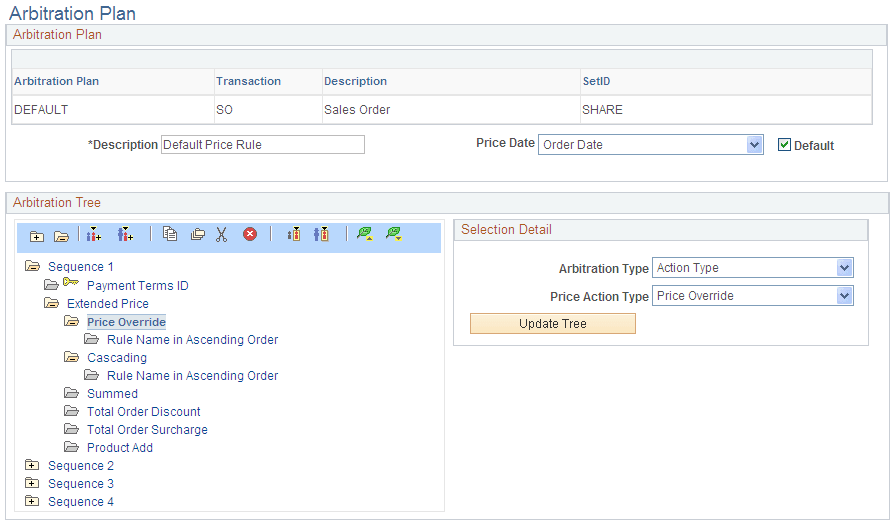Collapse Sequence 1 using its open folder icon
The width and height of the screenshot is (895, 525).
tap(33, 266)
